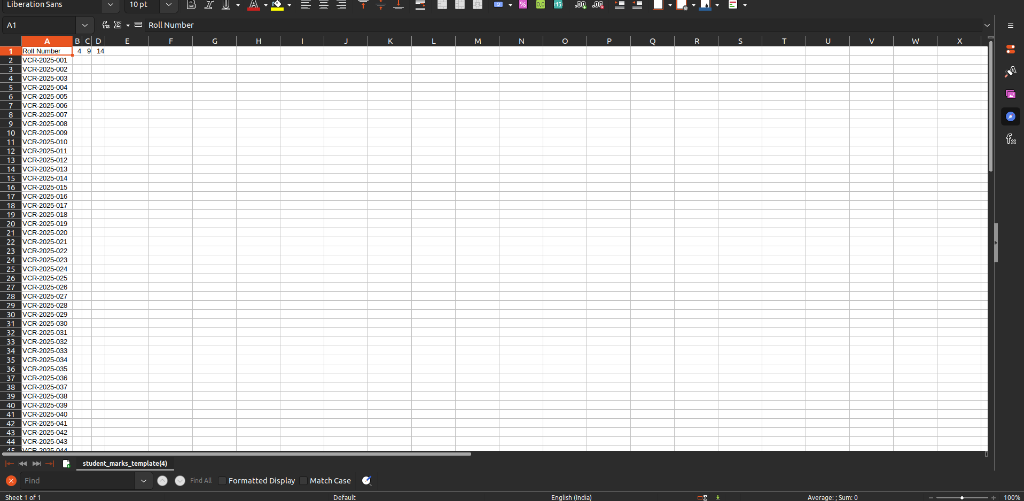This screenshot has width=1024, height=501.
Task: Jump to the last sheet
Action: click(50, 463)
